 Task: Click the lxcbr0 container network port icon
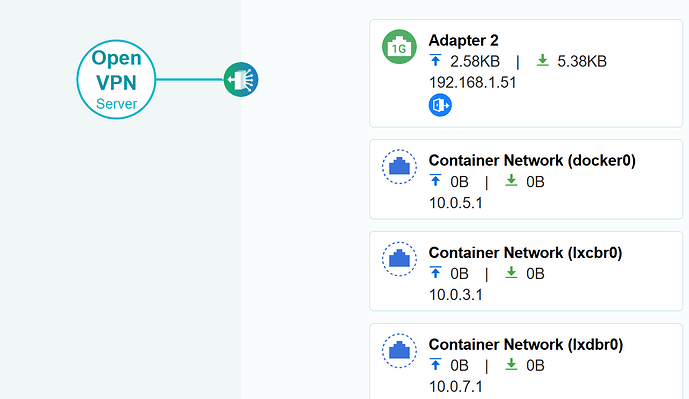399,259
